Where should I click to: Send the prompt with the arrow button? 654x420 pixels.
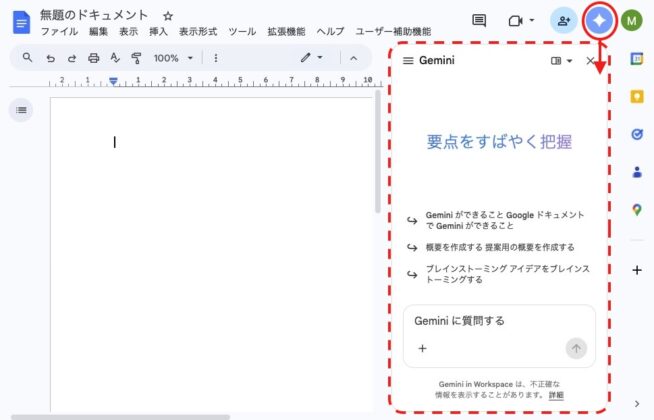(576, 348)
